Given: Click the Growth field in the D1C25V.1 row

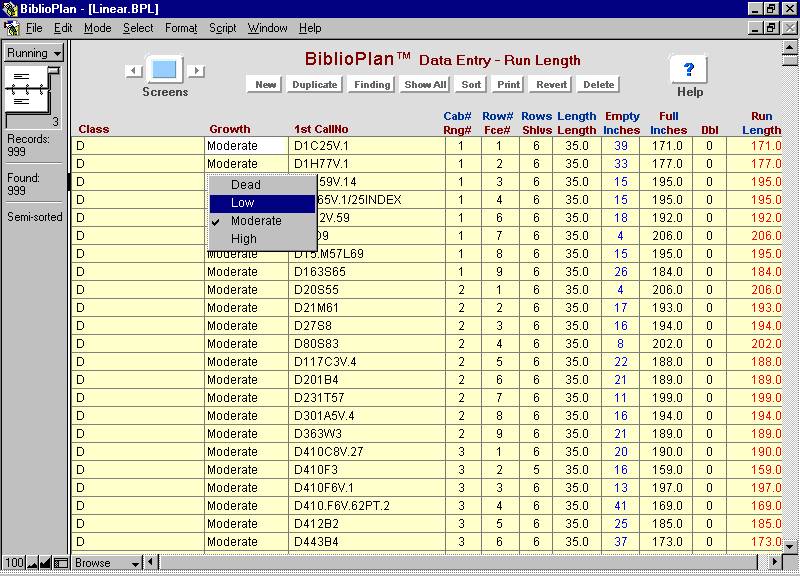Looking at the screenshot, I should pyautogui.click(x=246, y=146).
